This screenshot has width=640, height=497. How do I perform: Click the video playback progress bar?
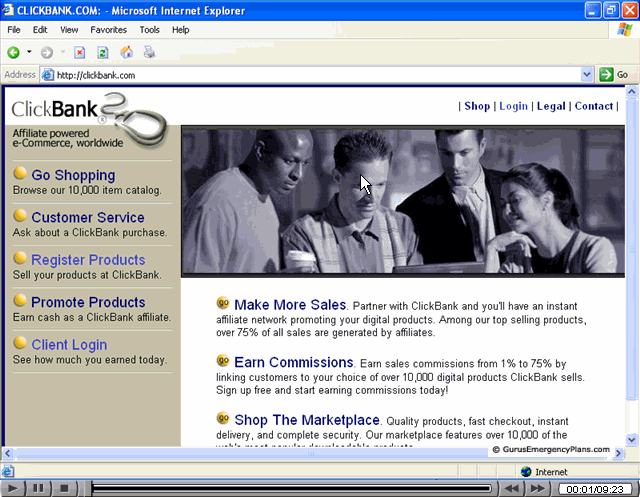coord(291,488)
